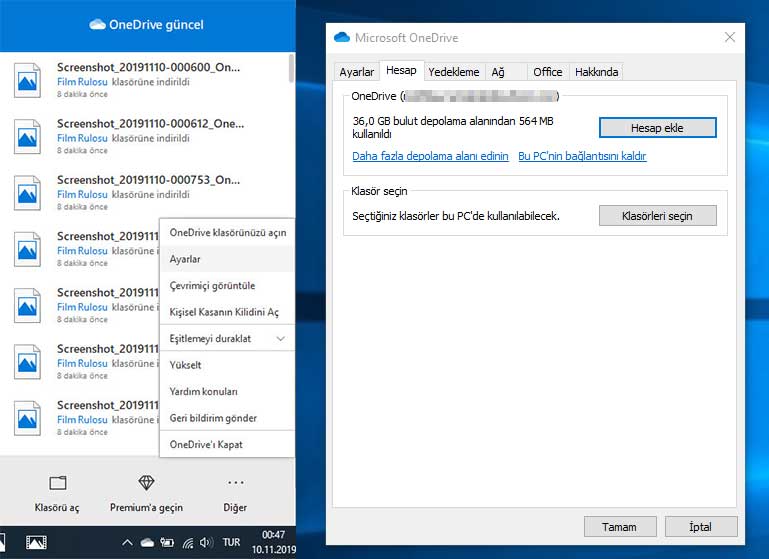Viewport: 769px width, 559px height.
Task: Select Geri bildirim gönder menu item
Action: 228,418
